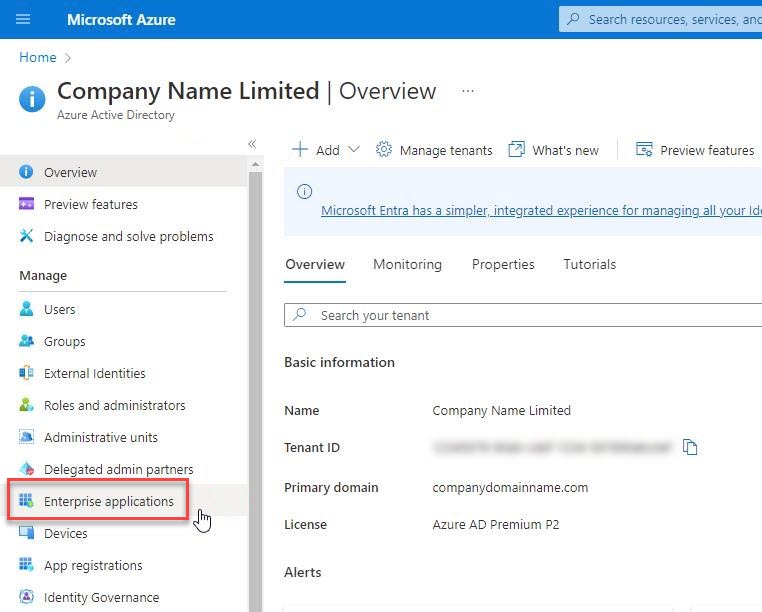
Task: Switch to the Tutorials tab
Action: pyautogui.click(x=589, y=264)
